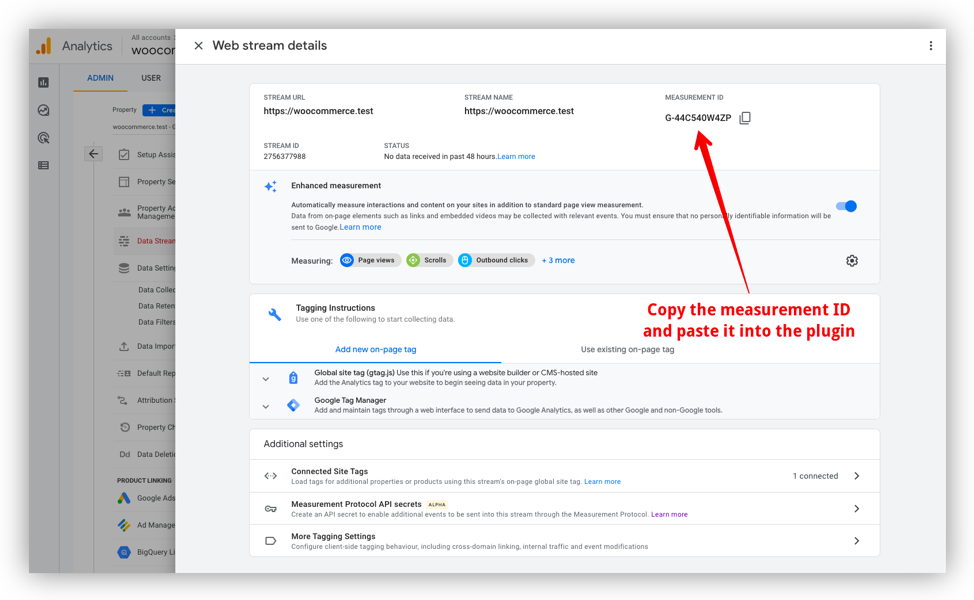Open Google Ads Linking item

tap(147, 498)
